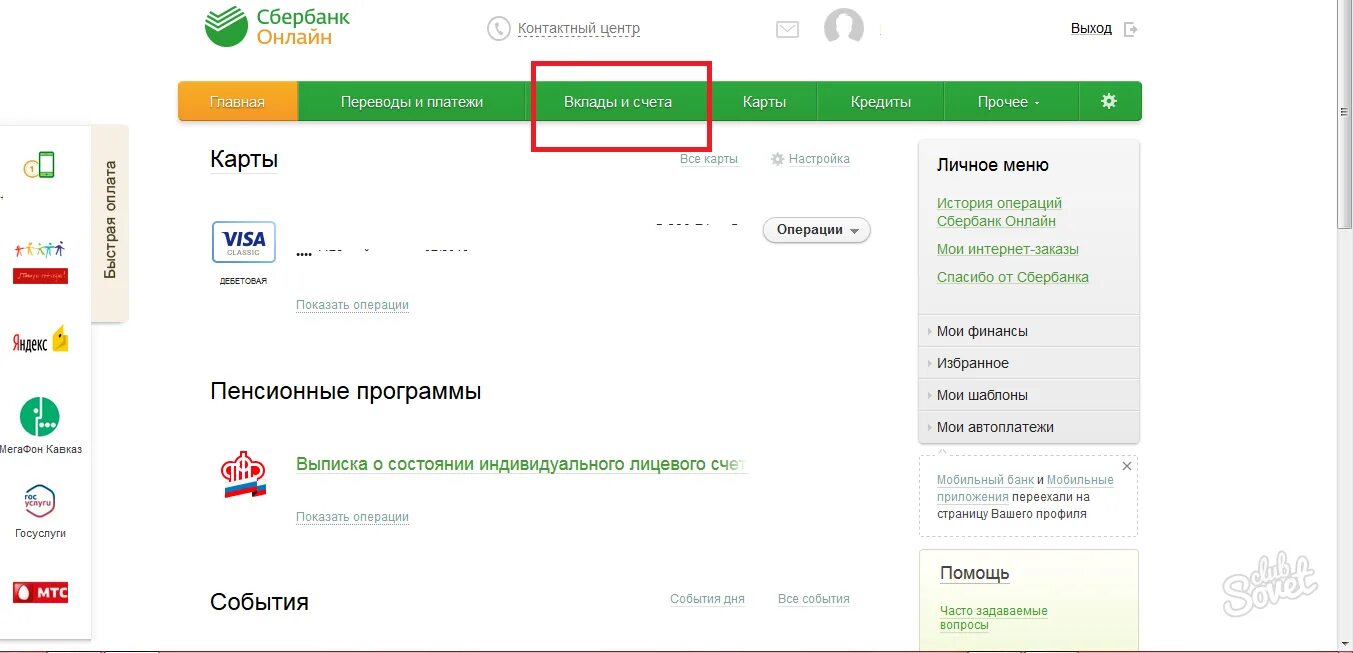Click the Выход link

pyautogui.click(x=1091, y=29)
